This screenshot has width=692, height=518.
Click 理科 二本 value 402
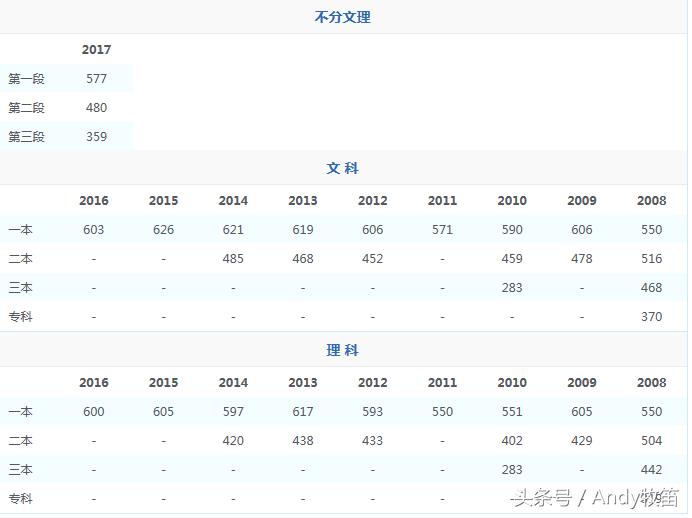[x=512, y=441]
